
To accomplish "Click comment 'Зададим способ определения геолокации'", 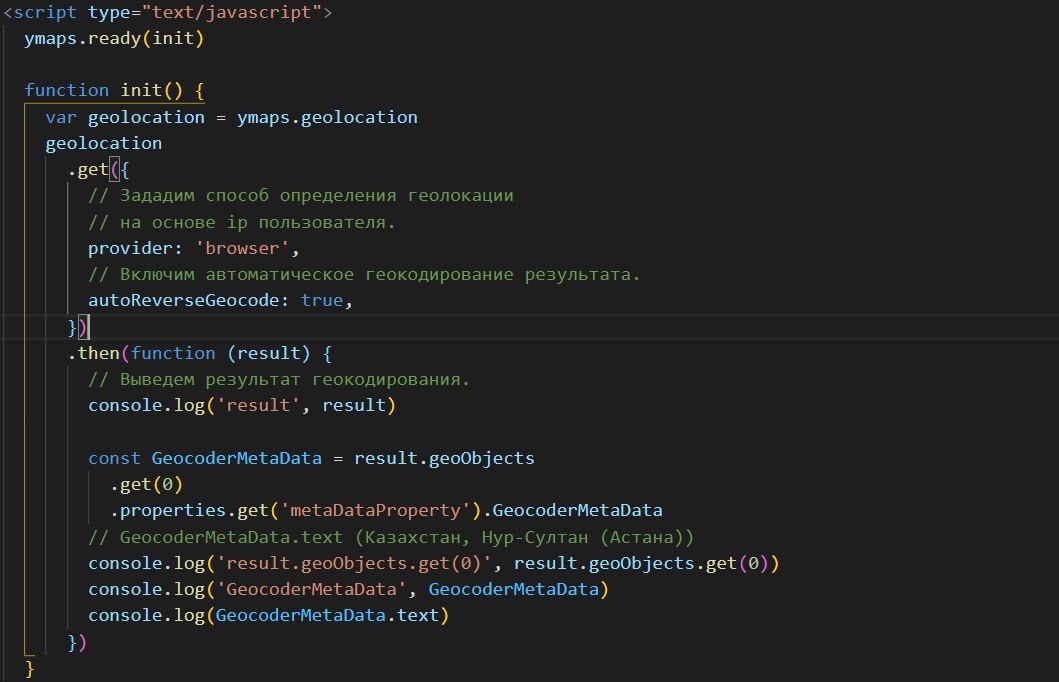I will click(x=301, y=196).
